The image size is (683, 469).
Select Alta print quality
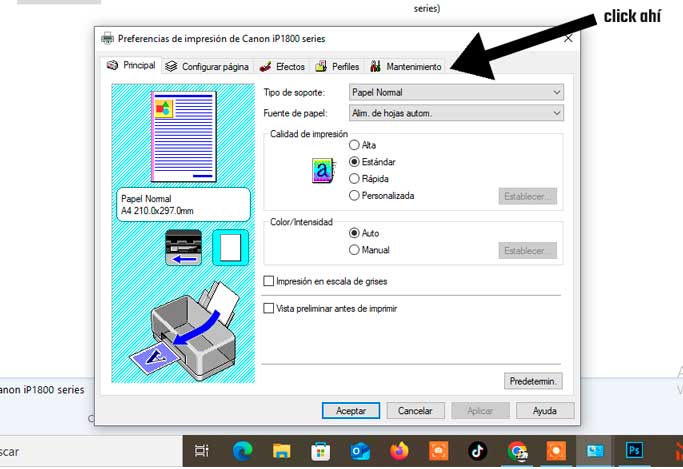tap(354, 145)
